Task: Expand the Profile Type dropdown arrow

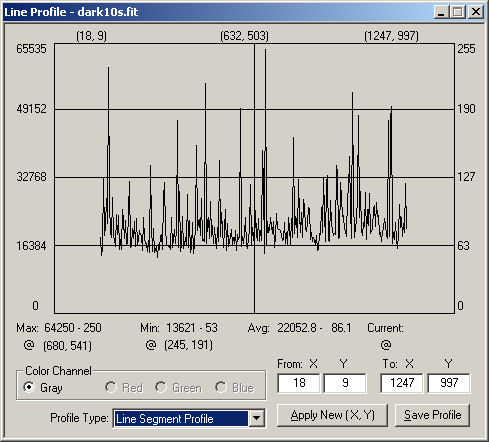Action: [x=257, y=418]
